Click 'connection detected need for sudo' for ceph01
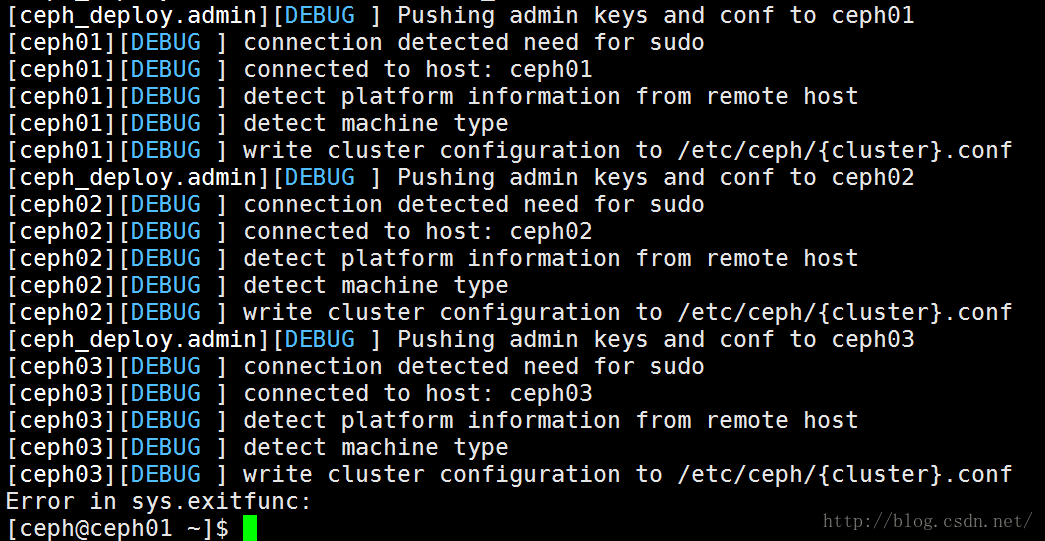This screenshot has width=1045, height=541. point(474,43)
